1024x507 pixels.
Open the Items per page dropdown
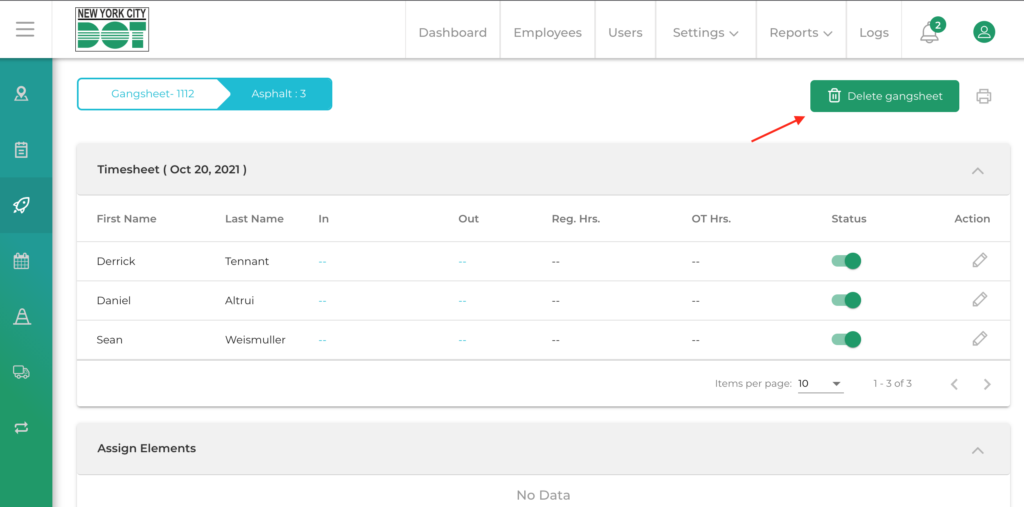click(x=820, y=384)
